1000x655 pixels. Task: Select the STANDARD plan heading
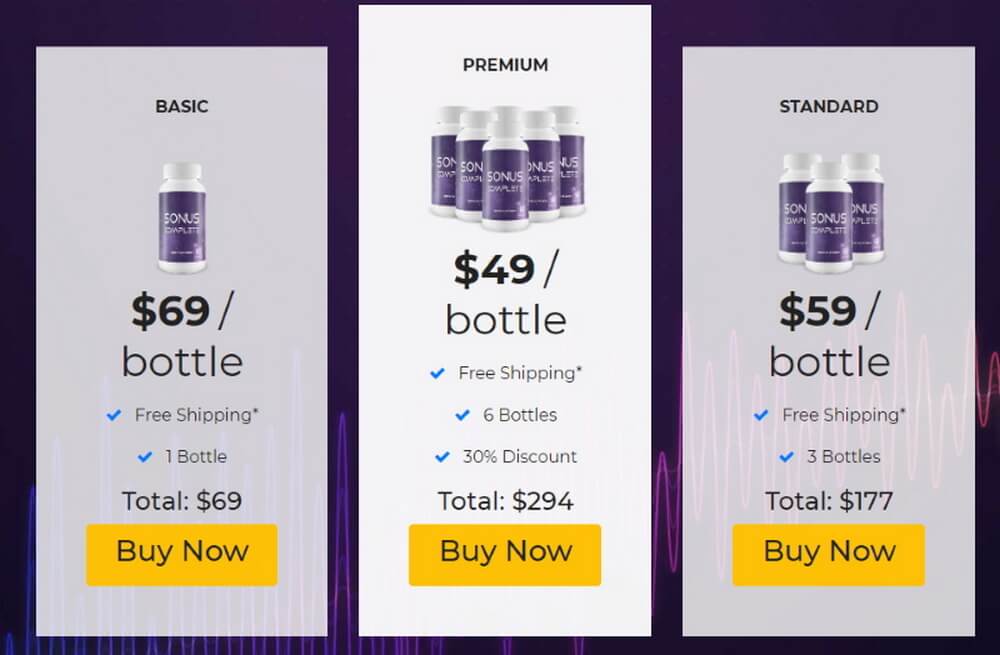click(829, 107)
